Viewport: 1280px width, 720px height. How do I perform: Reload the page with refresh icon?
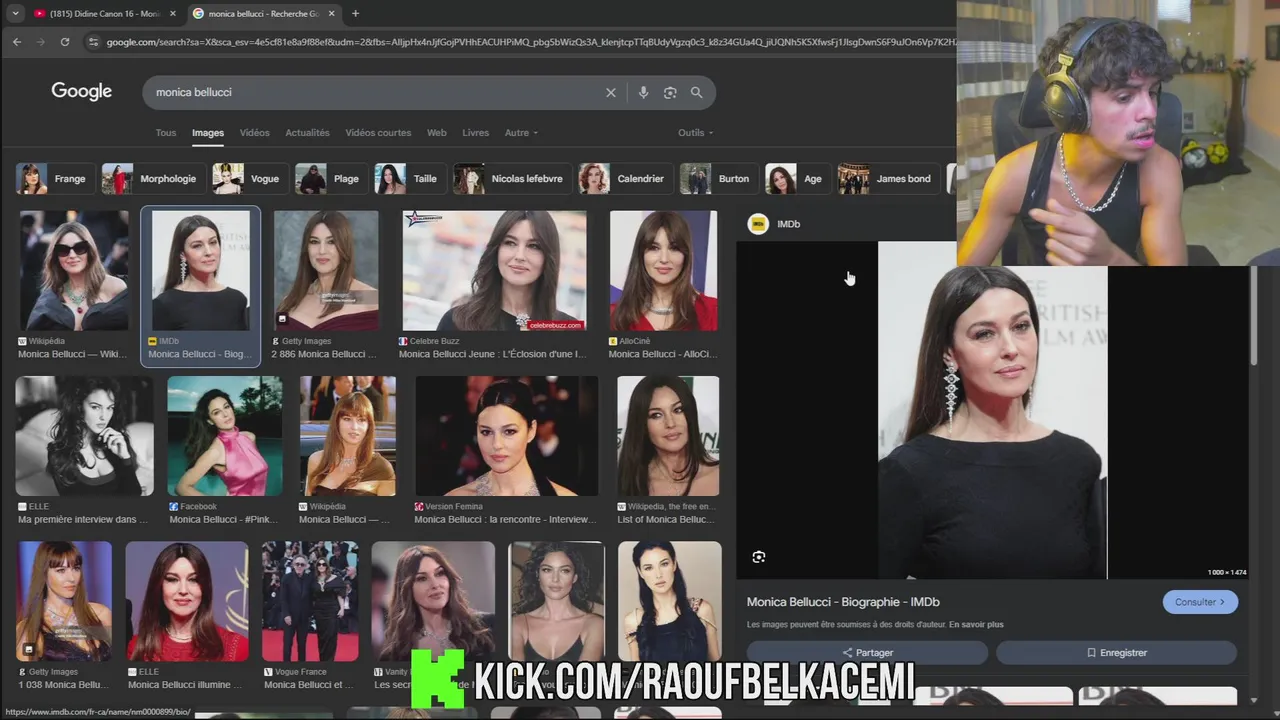65,42
